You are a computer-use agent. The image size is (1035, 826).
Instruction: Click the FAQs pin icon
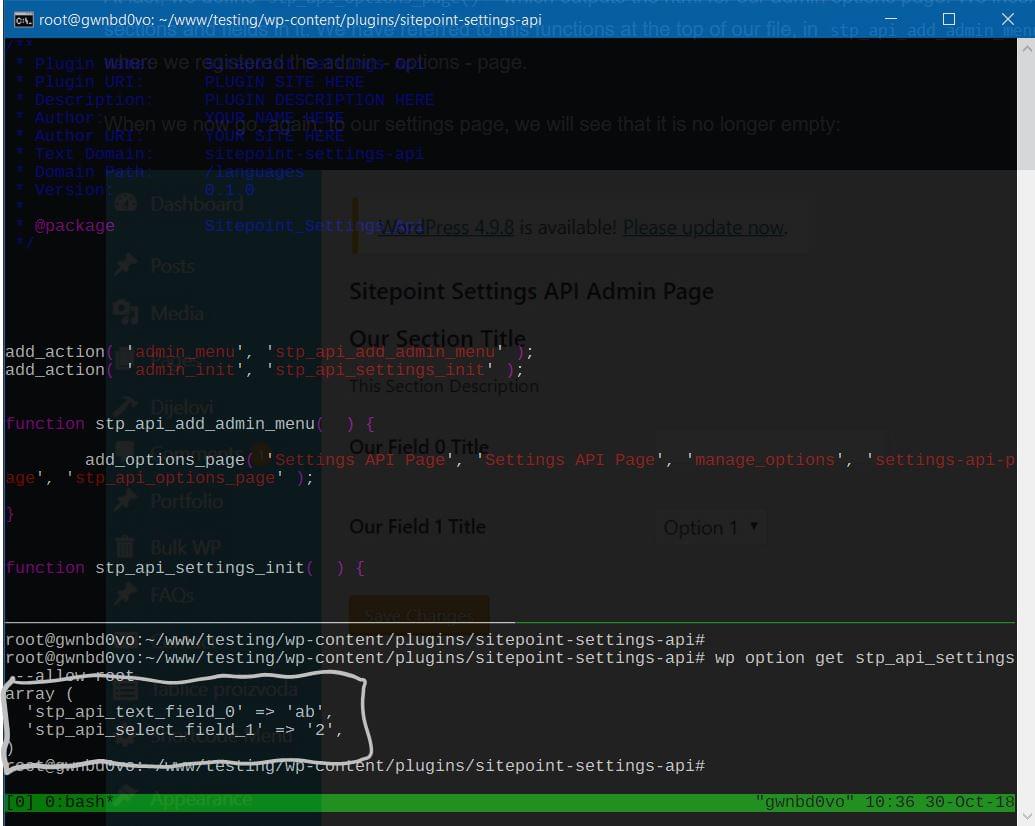tap(126, 595)
